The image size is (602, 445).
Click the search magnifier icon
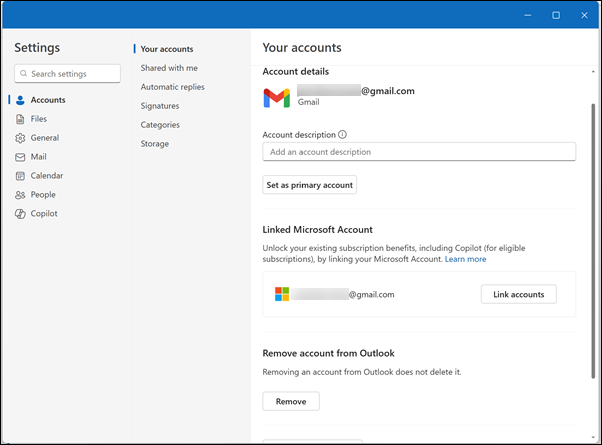[x=23, y=73]
